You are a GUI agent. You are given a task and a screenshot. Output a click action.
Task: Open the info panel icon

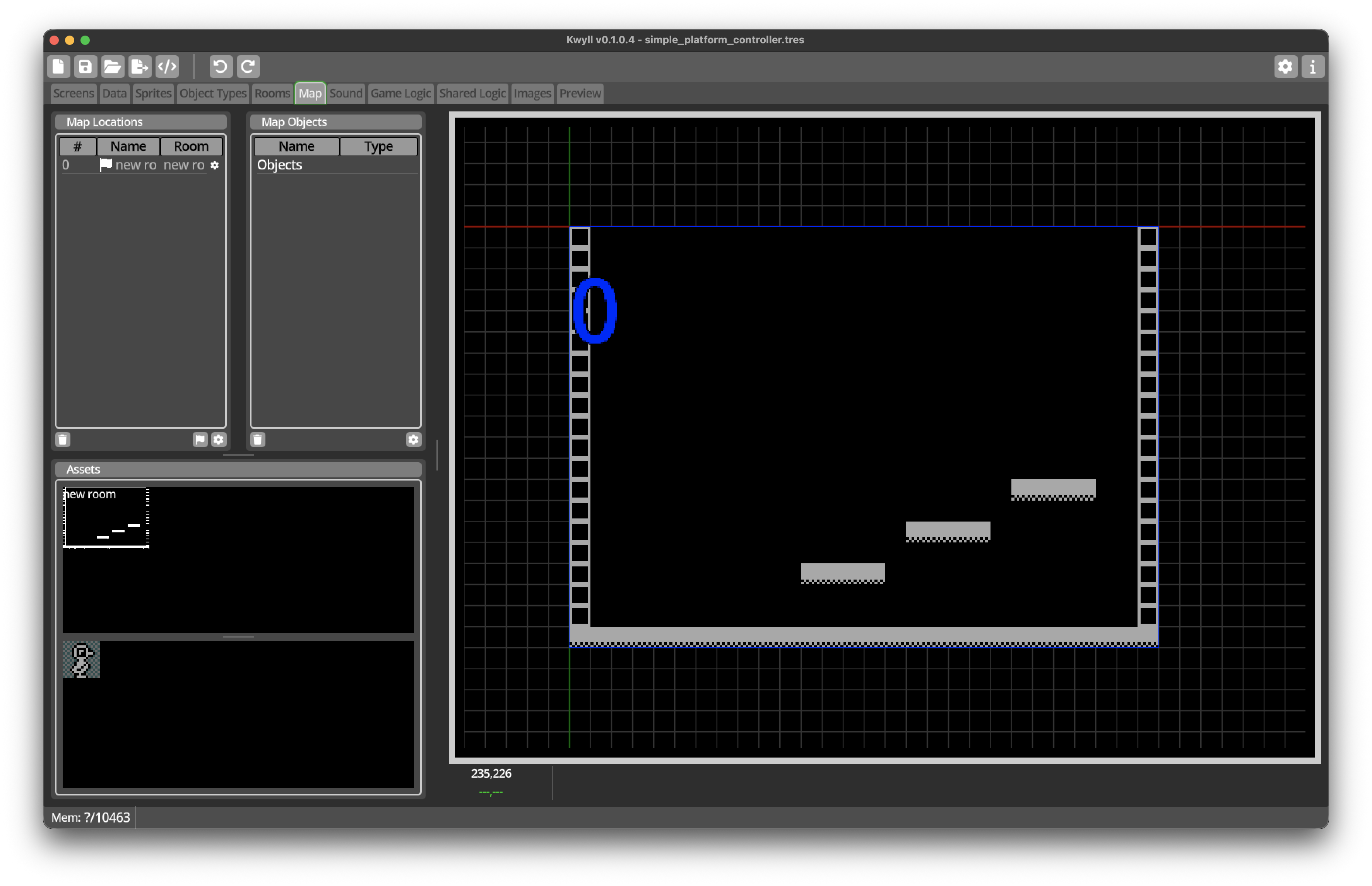pos(1312,67)
